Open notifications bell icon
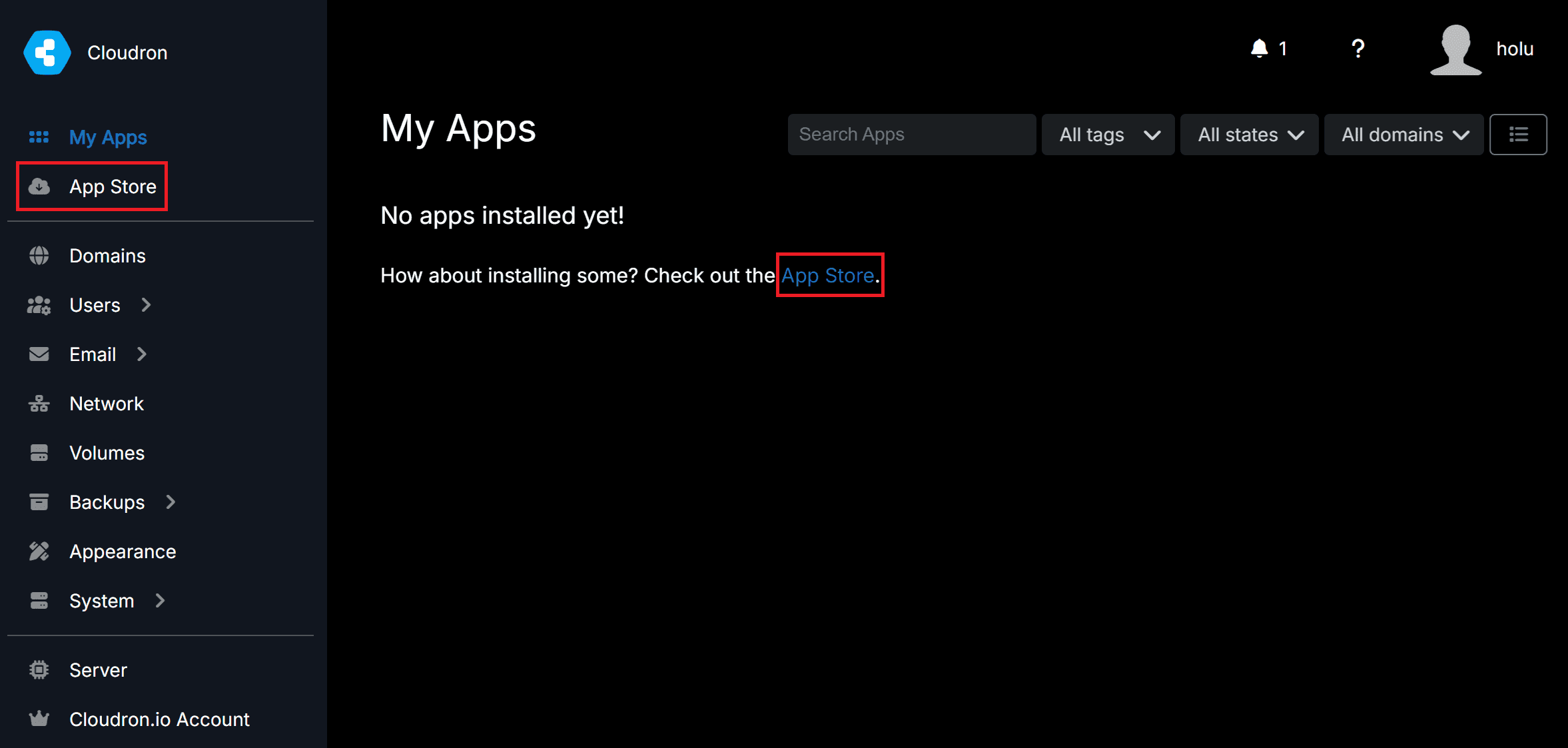1568x748 pixels. pyautogui.click(x=1259, y=49)
